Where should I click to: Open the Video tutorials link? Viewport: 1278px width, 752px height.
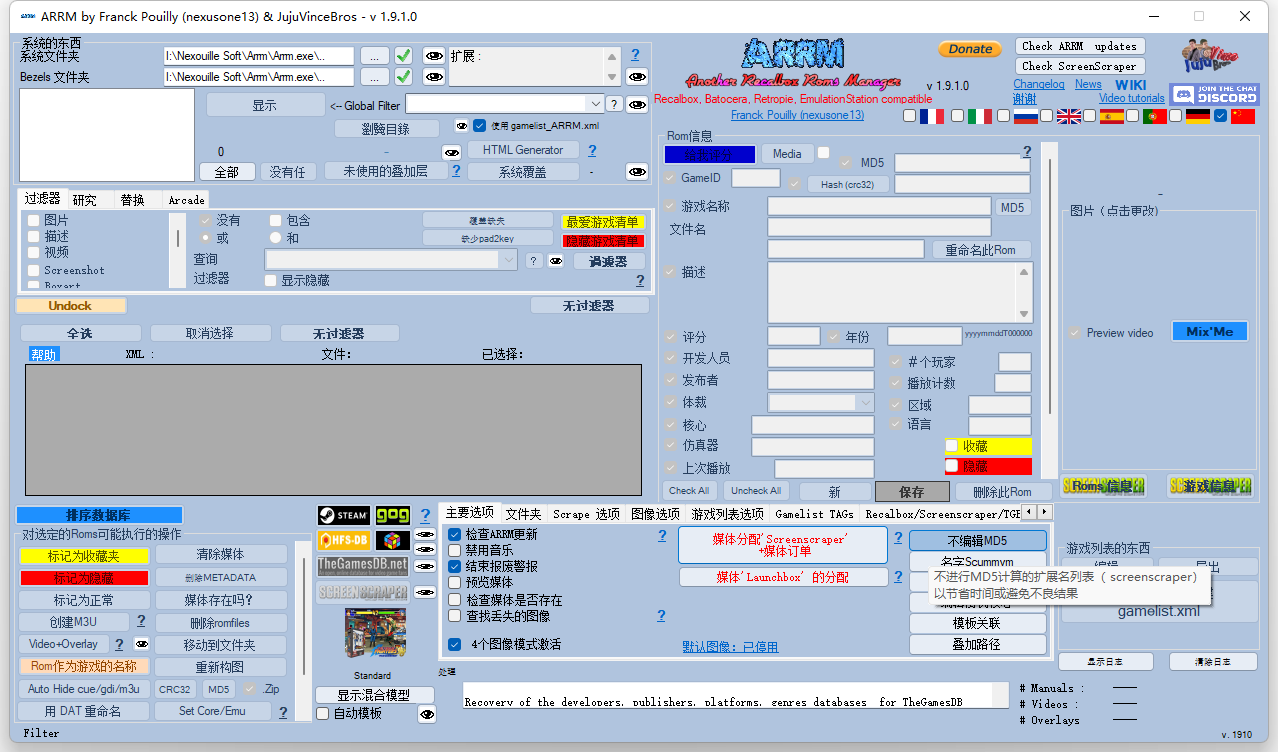coord(1131,98)
